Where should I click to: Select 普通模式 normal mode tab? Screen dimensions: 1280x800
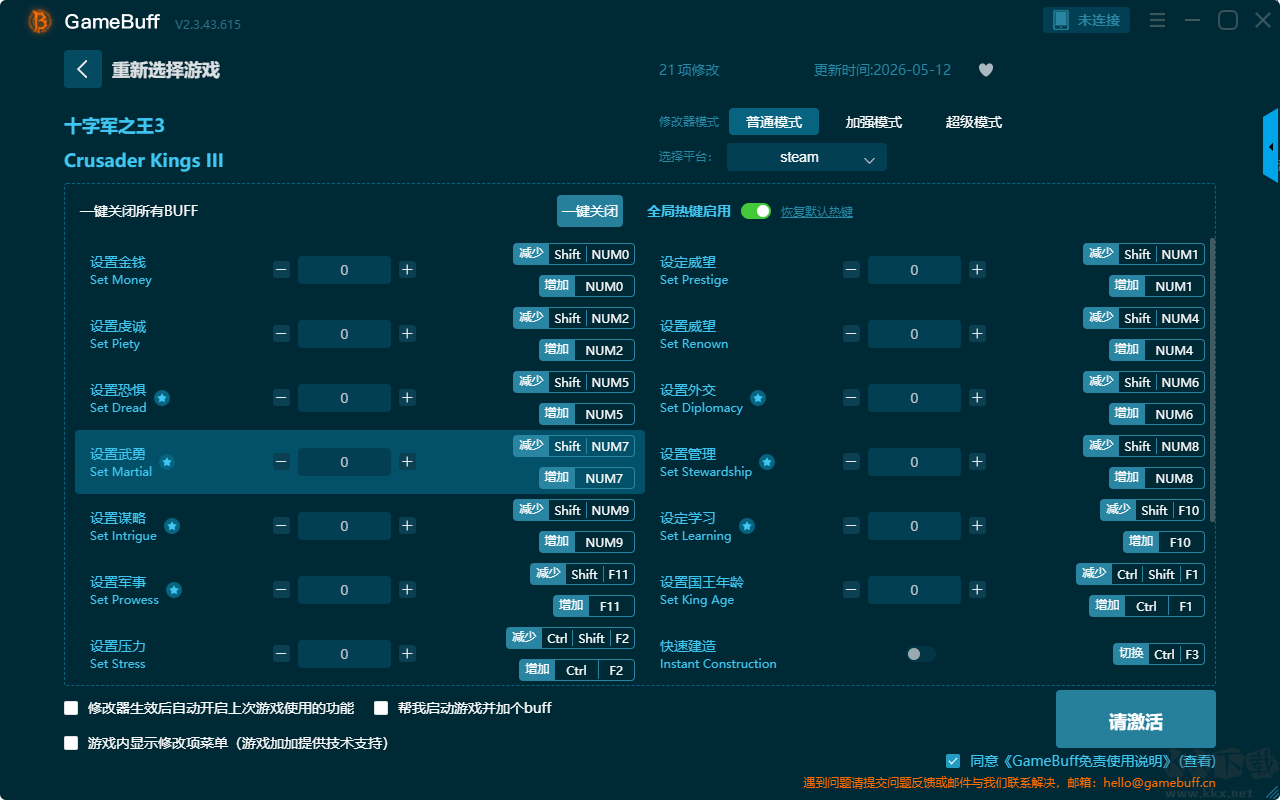pos(774,122)
